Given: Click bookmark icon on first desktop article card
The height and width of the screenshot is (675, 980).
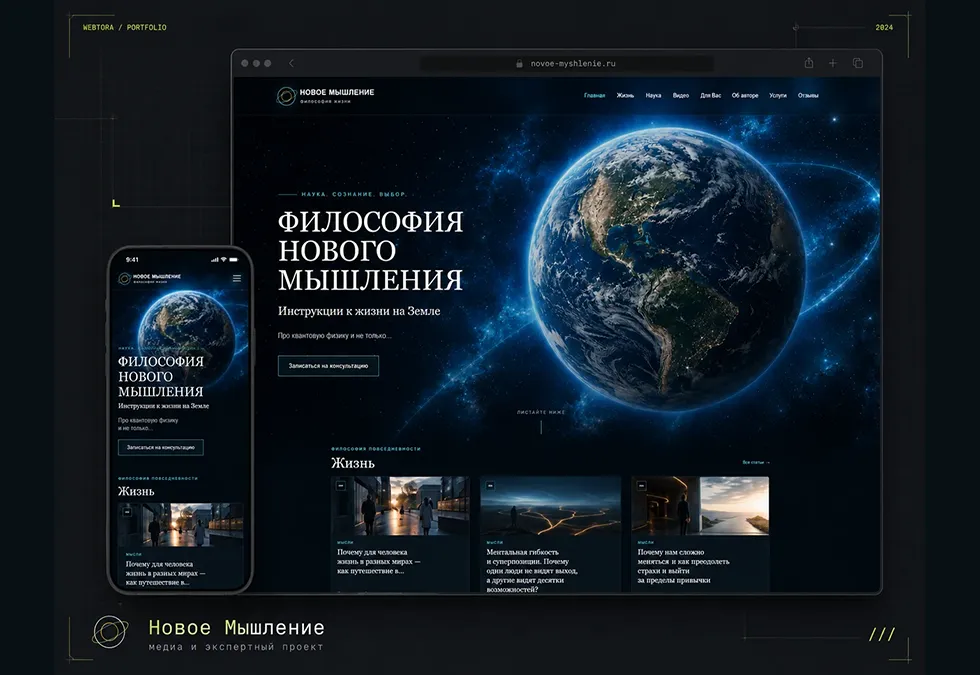Looking at the screenshot, I should (341, 486).
